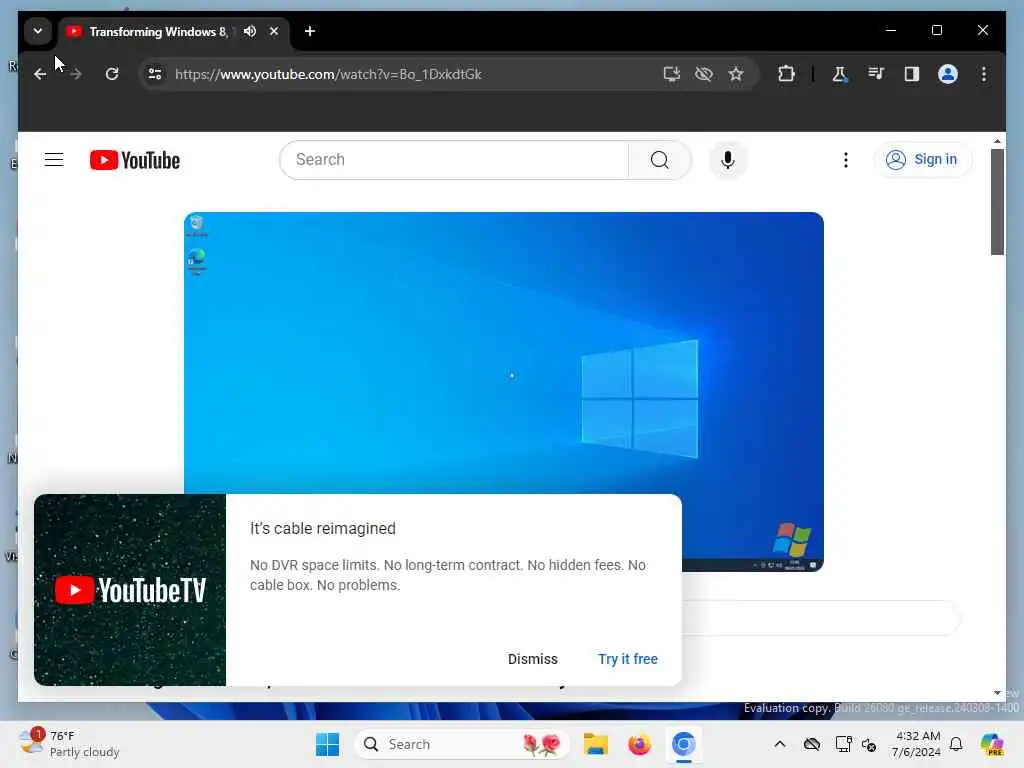The width and height of the screenshot is (1024, 768).
Task: Click the cloud sync tray icon
Action: 812,744
